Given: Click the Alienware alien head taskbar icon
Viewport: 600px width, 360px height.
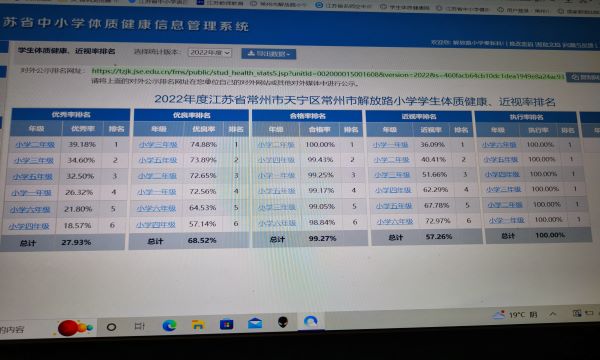Looking at the screenshot, I should pyautogui.click(x=283, y=322).
